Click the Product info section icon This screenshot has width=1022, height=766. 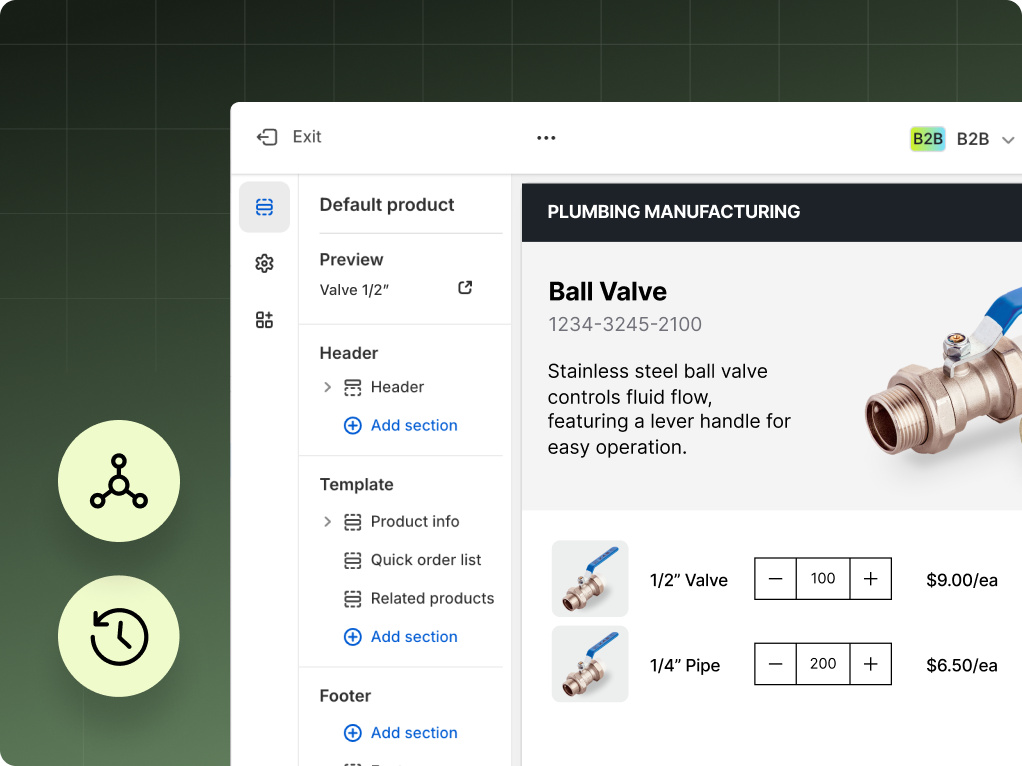click(353, 522)
